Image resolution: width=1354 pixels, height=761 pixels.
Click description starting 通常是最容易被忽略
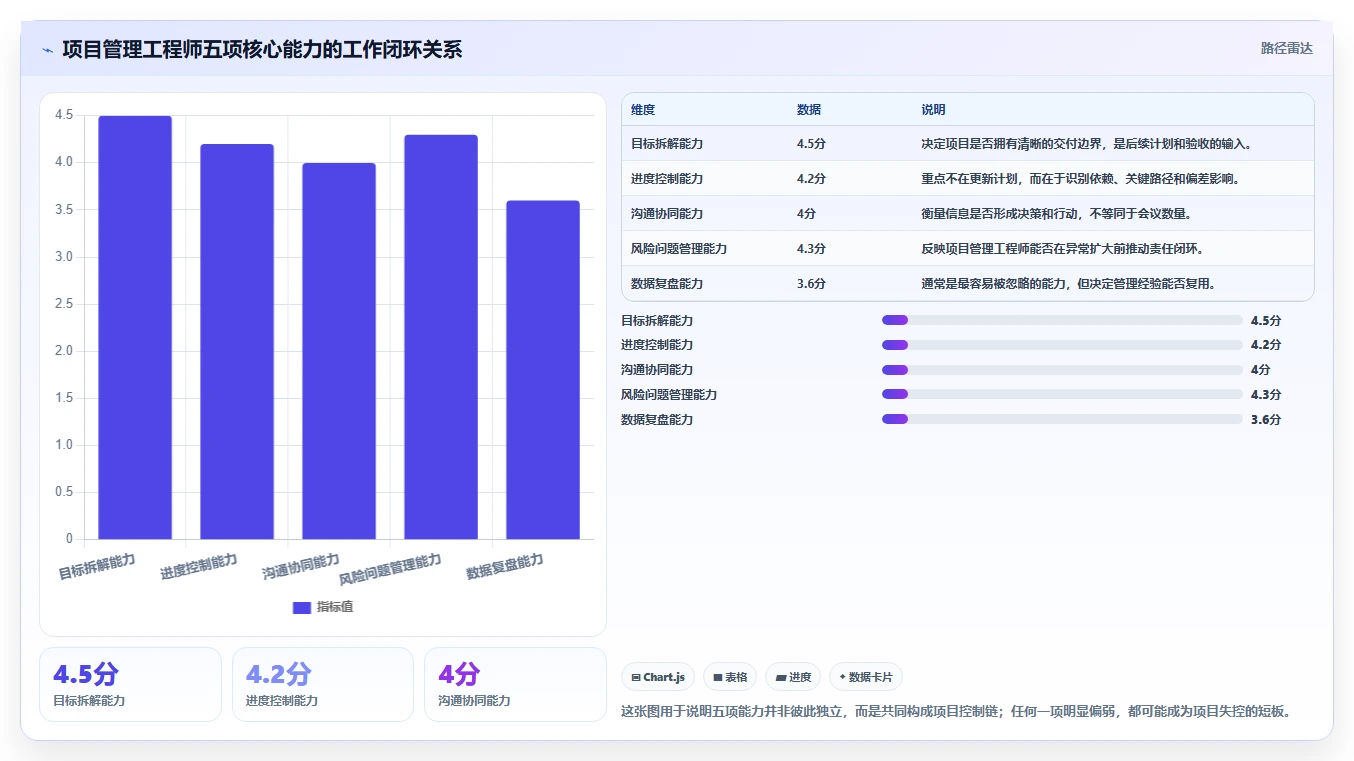click(1069, 284)
